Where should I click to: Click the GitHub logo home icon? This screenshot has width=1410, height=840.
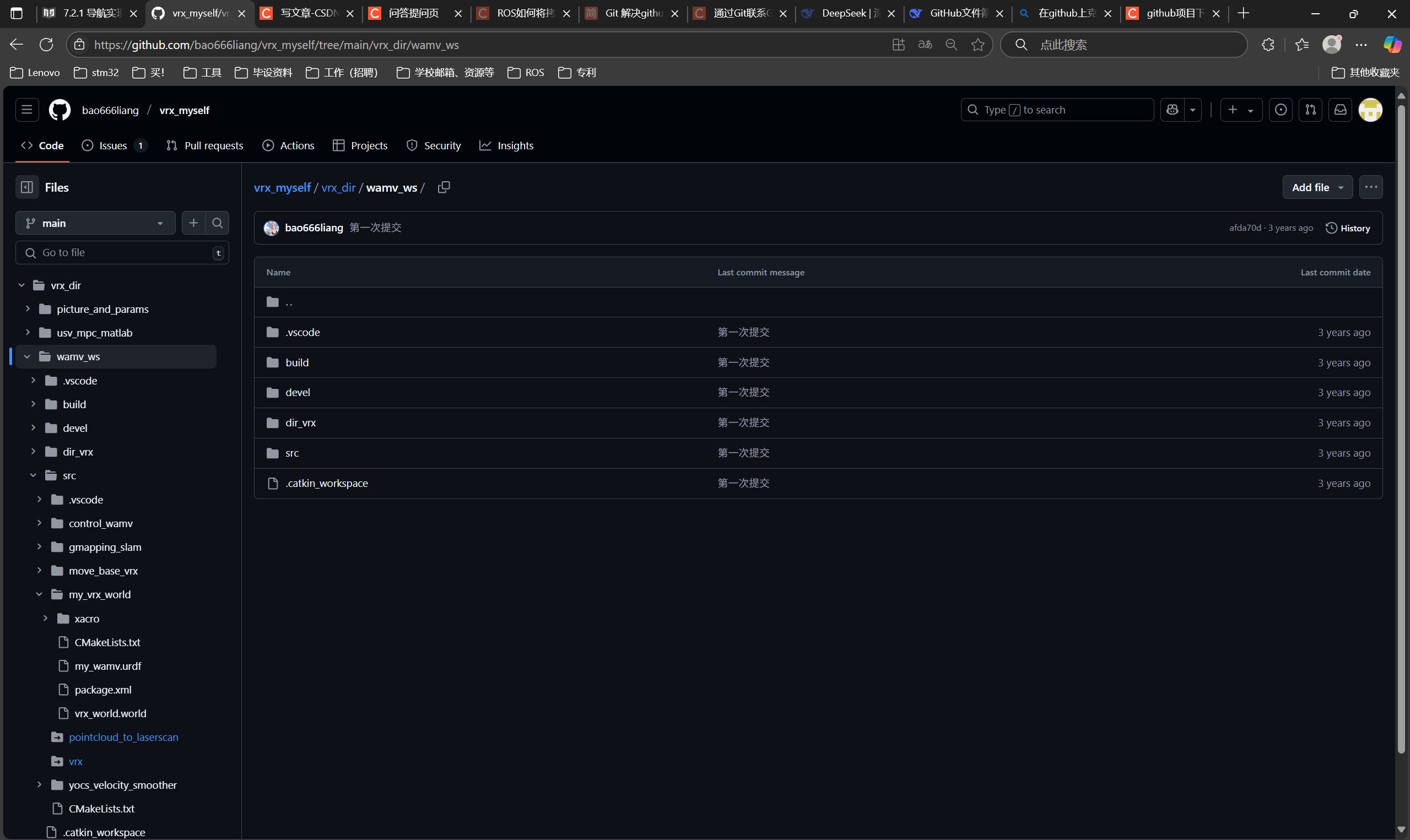click(x=60, y=110)
